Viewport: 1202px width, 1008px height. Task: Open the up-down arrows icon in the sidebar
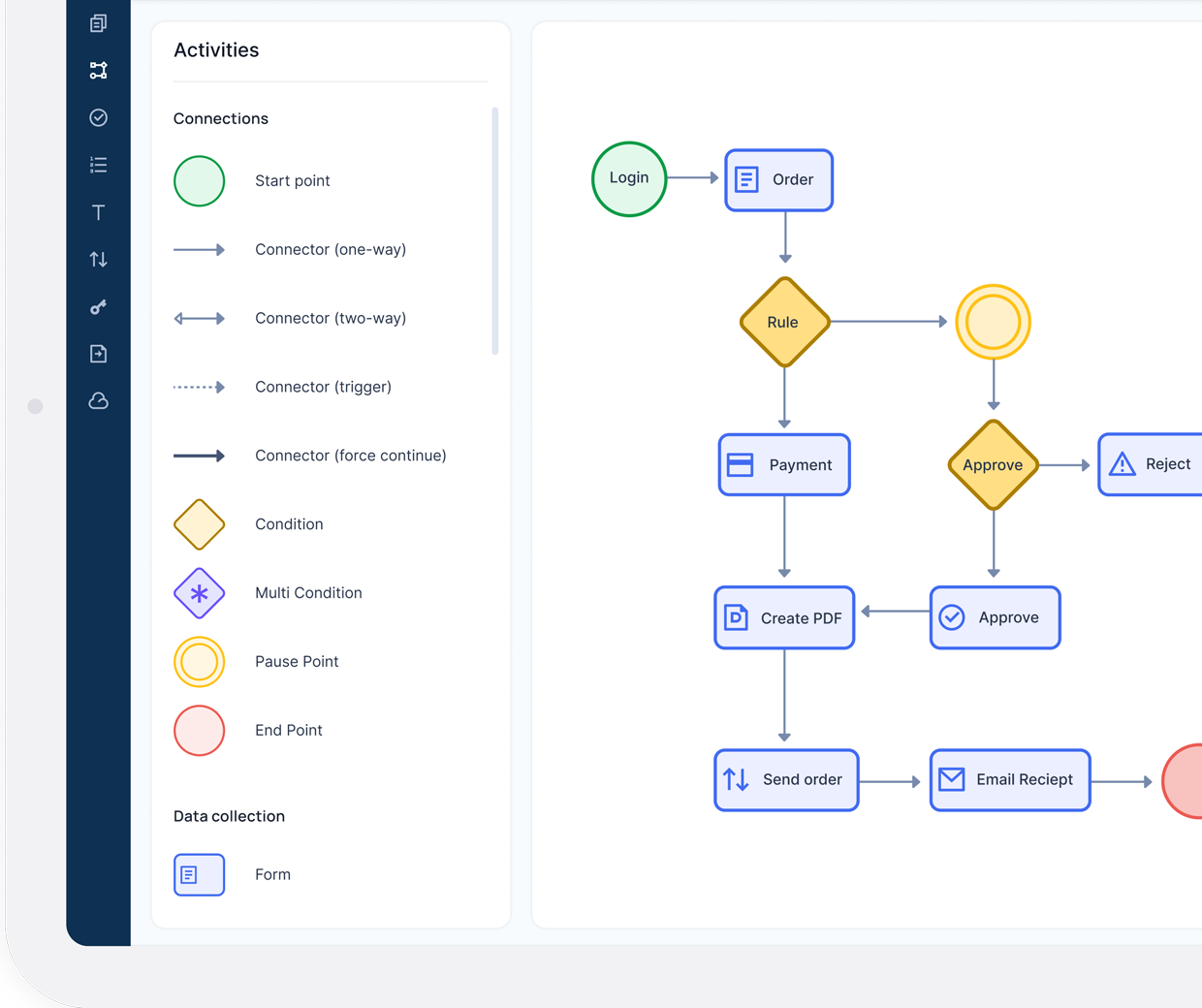click(x=98, y=259)
